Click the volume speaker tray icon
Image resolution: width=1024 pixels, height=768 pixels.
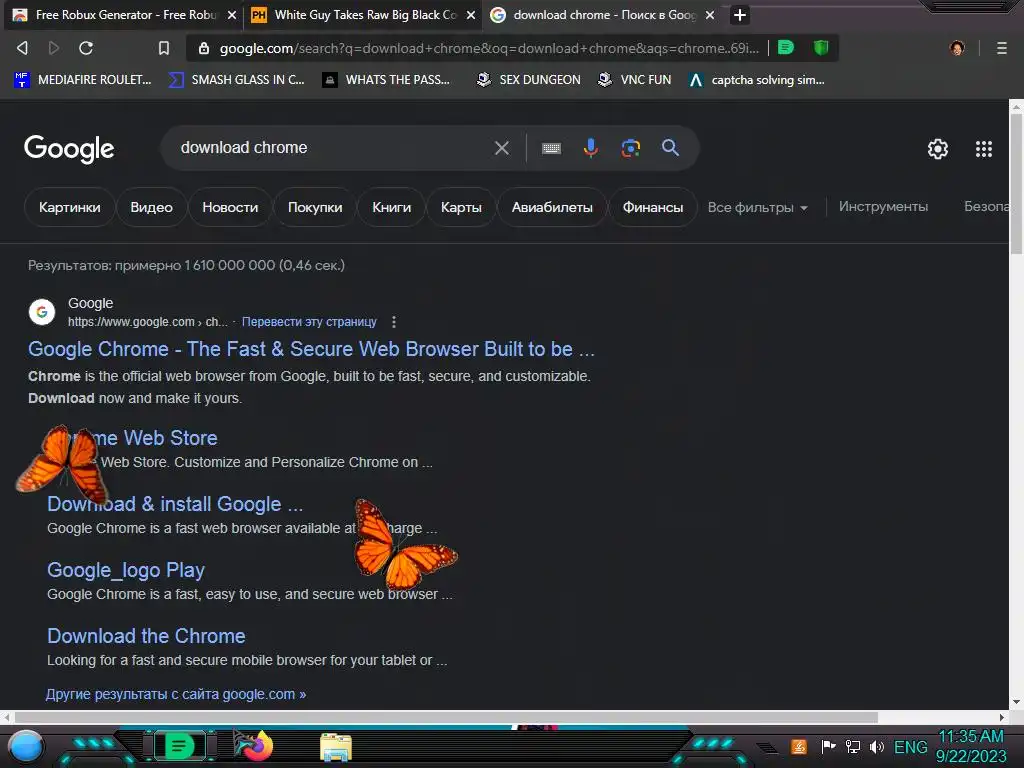tap(876, 746)
